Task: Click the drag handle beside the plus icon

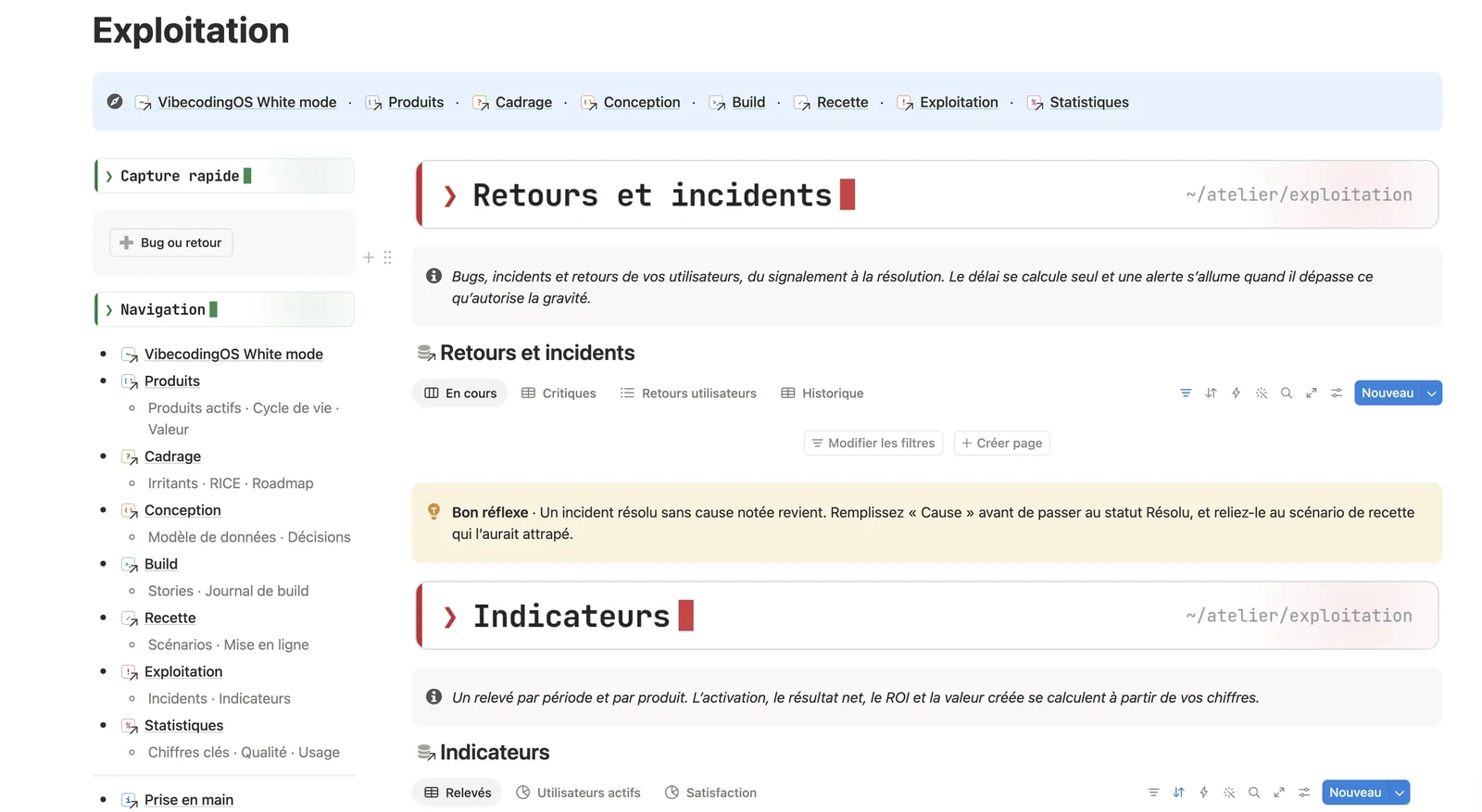Action: pyautogui.click(x=387, y=257)
